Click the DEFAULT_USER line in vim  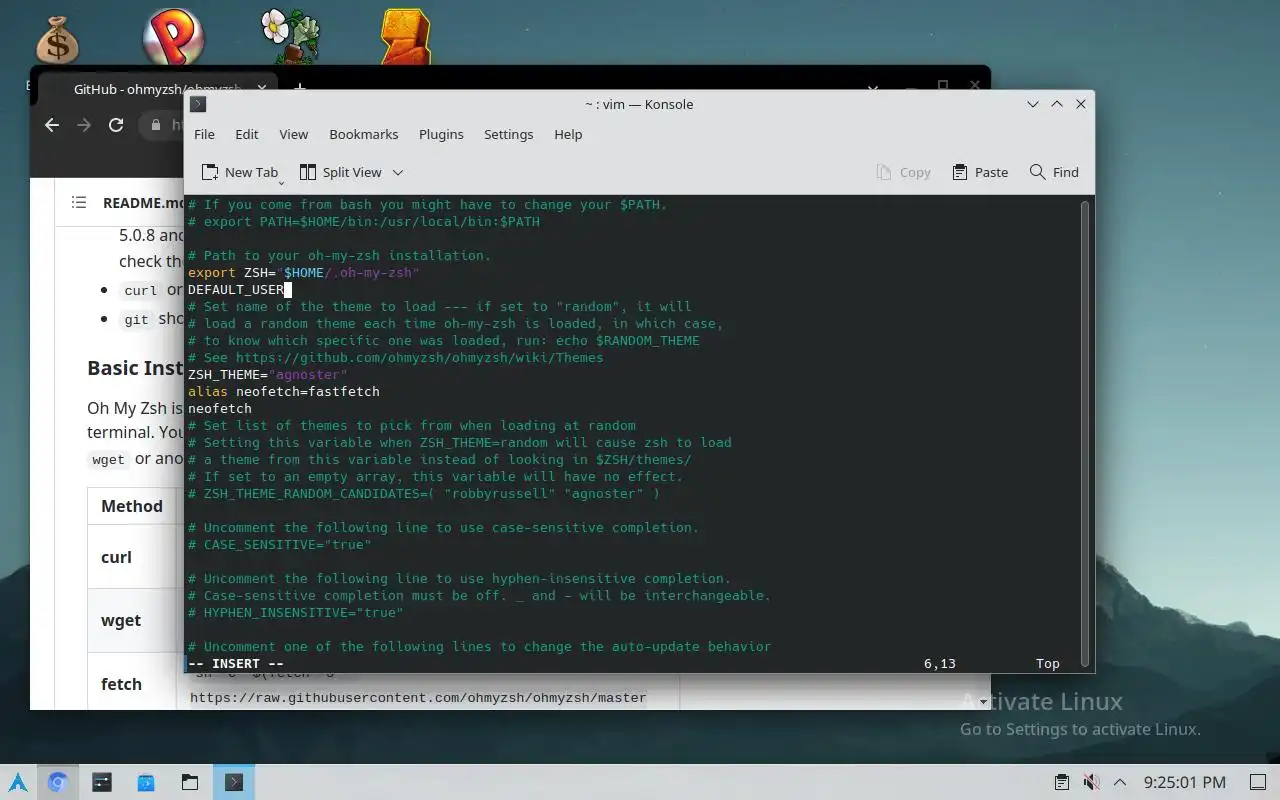coord(236,290)
